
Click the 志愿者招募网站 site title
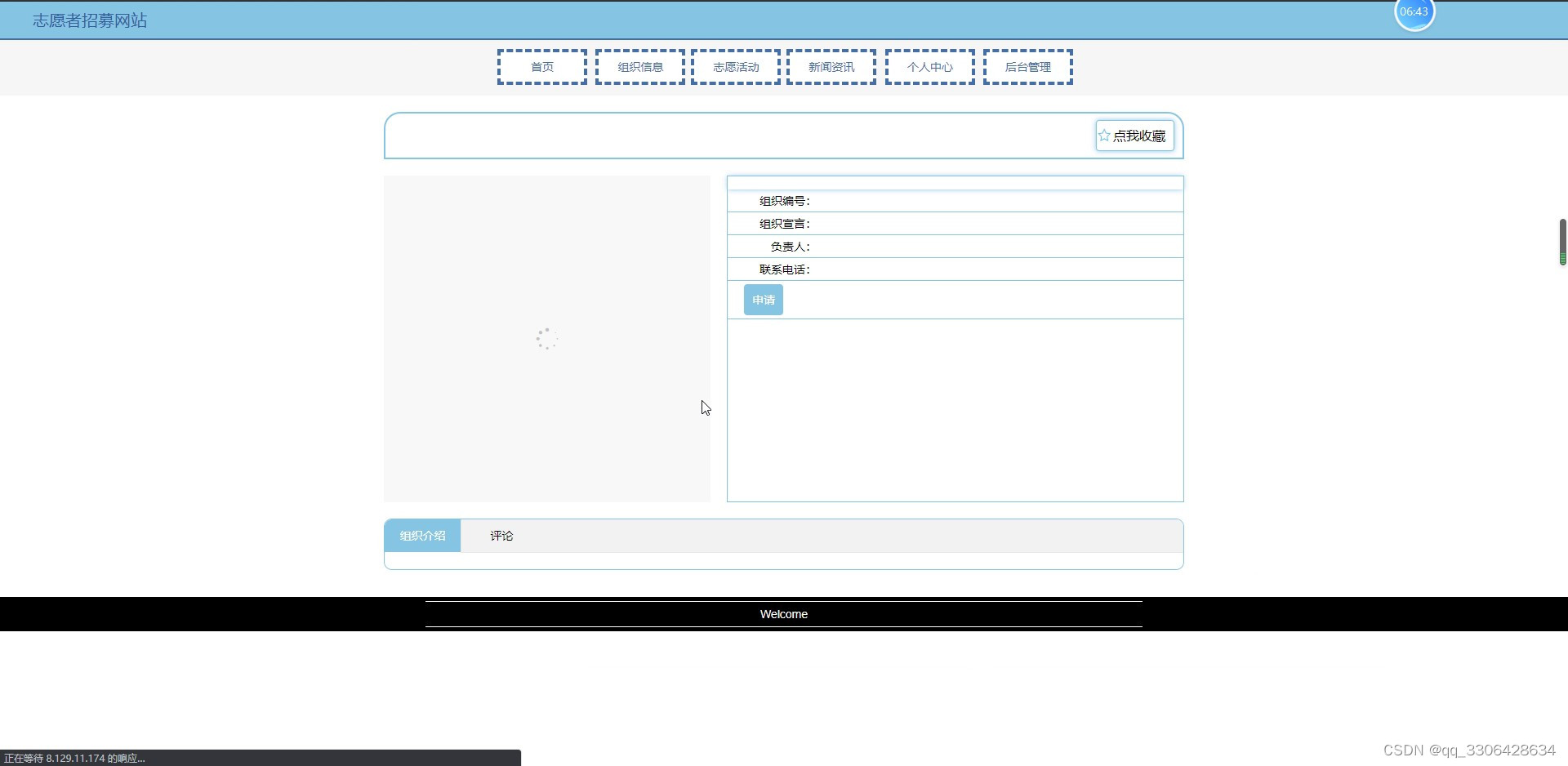click(x=90, y=20)
